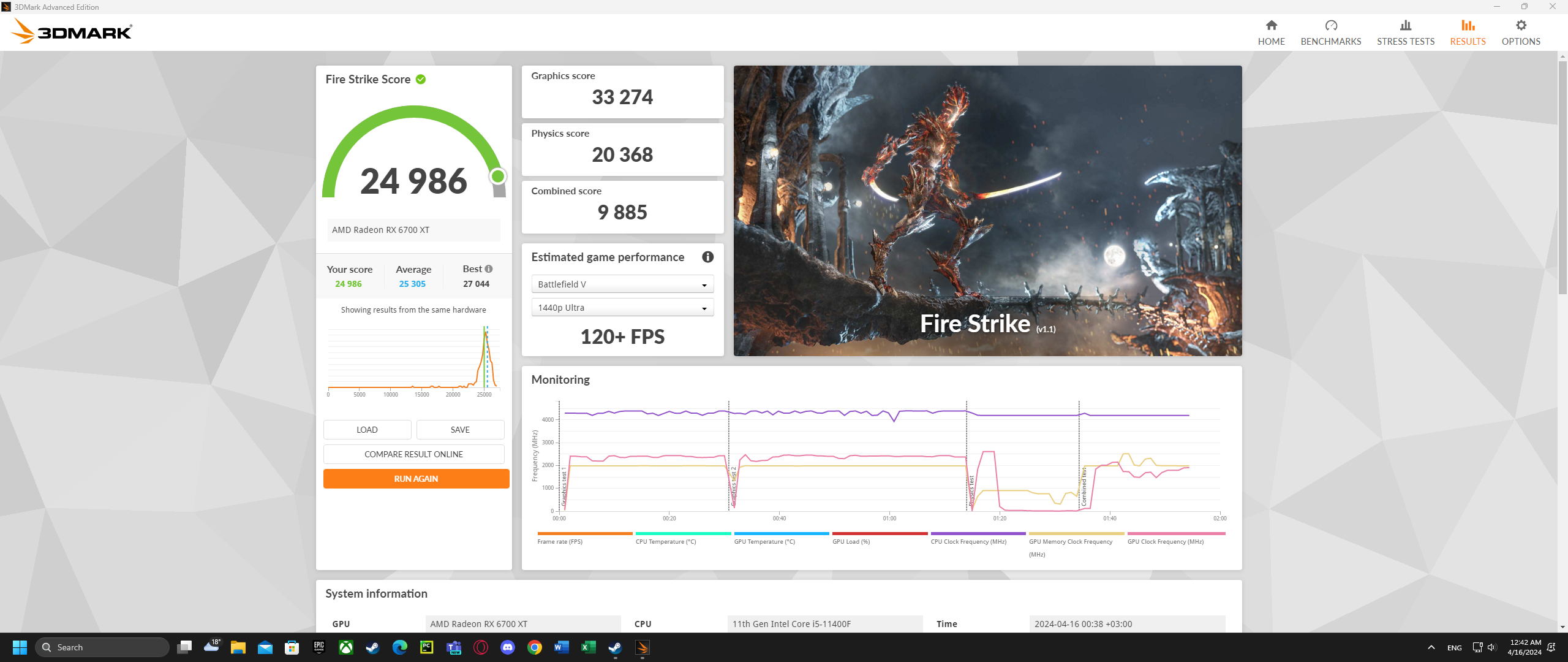This screenshot has width=1568, height=662.
Task: Open the weather widget in the taskbar
Action: pyautogui.click(x=212, y=646)
